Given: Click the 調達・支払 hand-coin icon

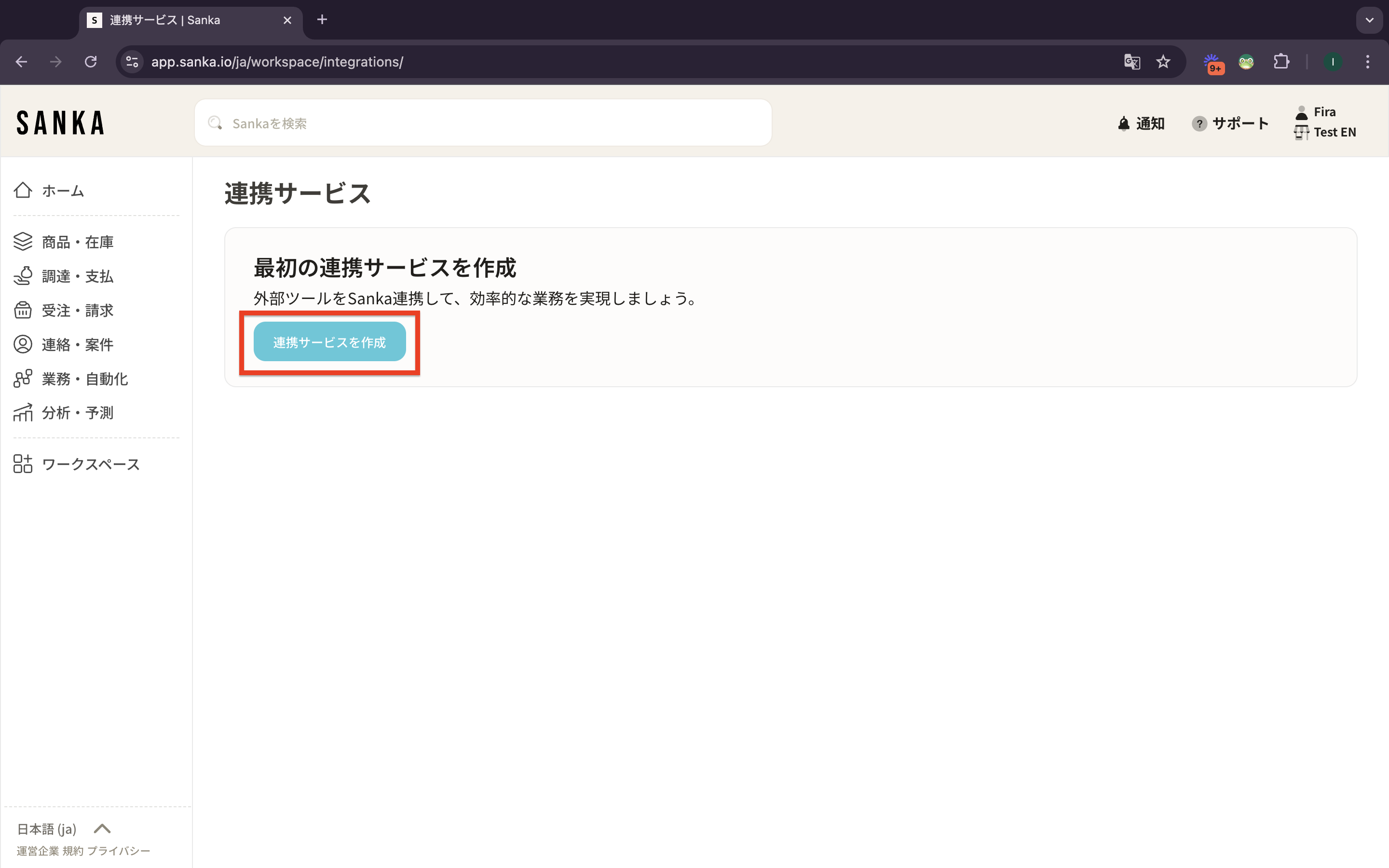Looking at the screenshot, I should coord(23,276).
